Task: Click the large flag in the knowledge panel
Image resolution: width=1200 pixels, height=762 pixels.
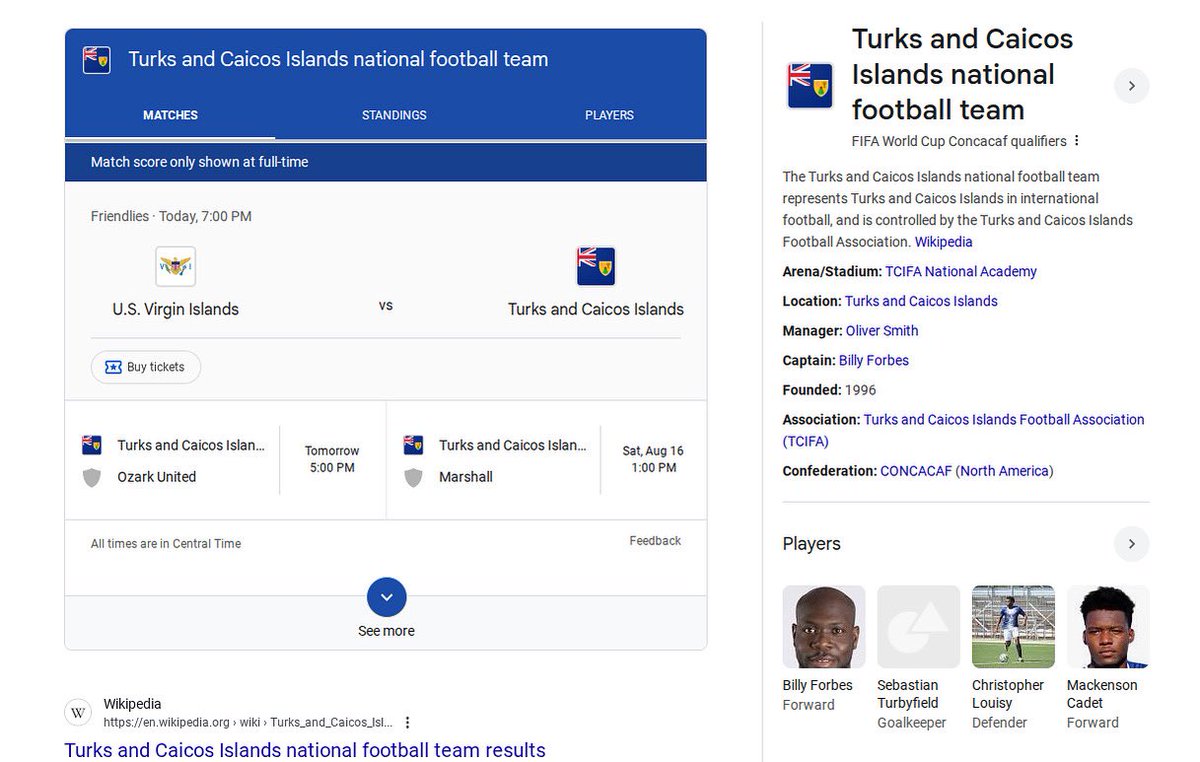Action: pos(810,86)
